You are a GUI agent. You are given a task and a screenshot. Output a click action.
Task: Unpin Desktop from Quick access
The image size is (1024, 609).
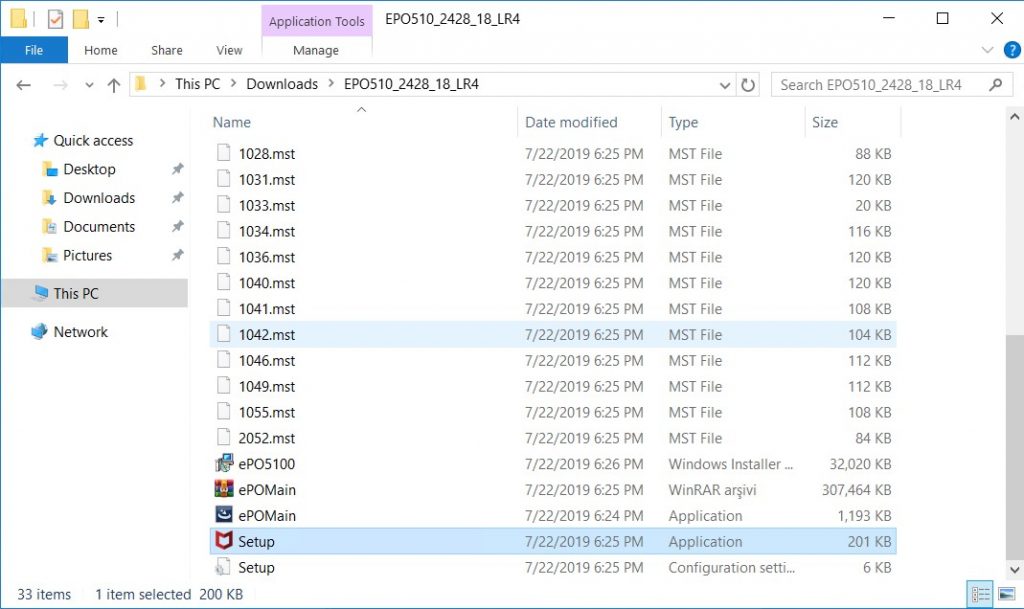tap(177, 169)
